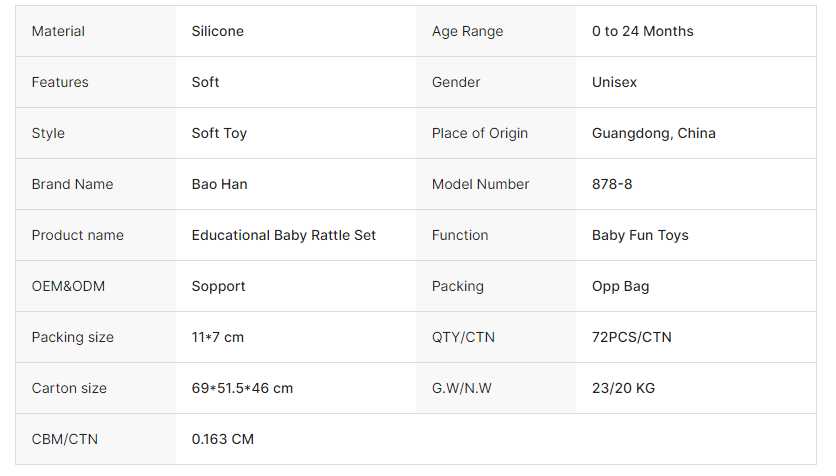Click the 23/20 KG weight value

(623, 388)
